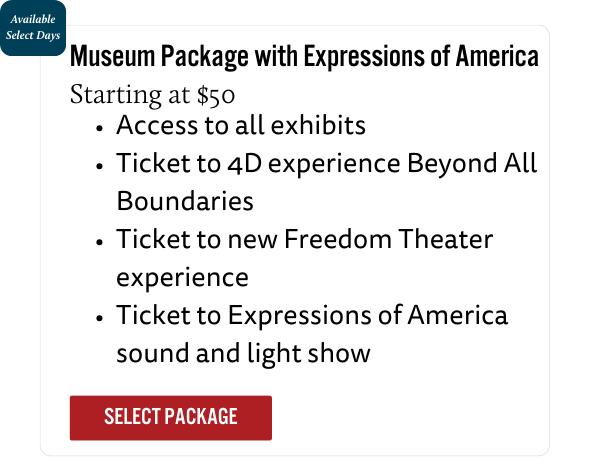Screen dimensions: 590x470
Task: Click the red Select Package button
Action: 170,418
